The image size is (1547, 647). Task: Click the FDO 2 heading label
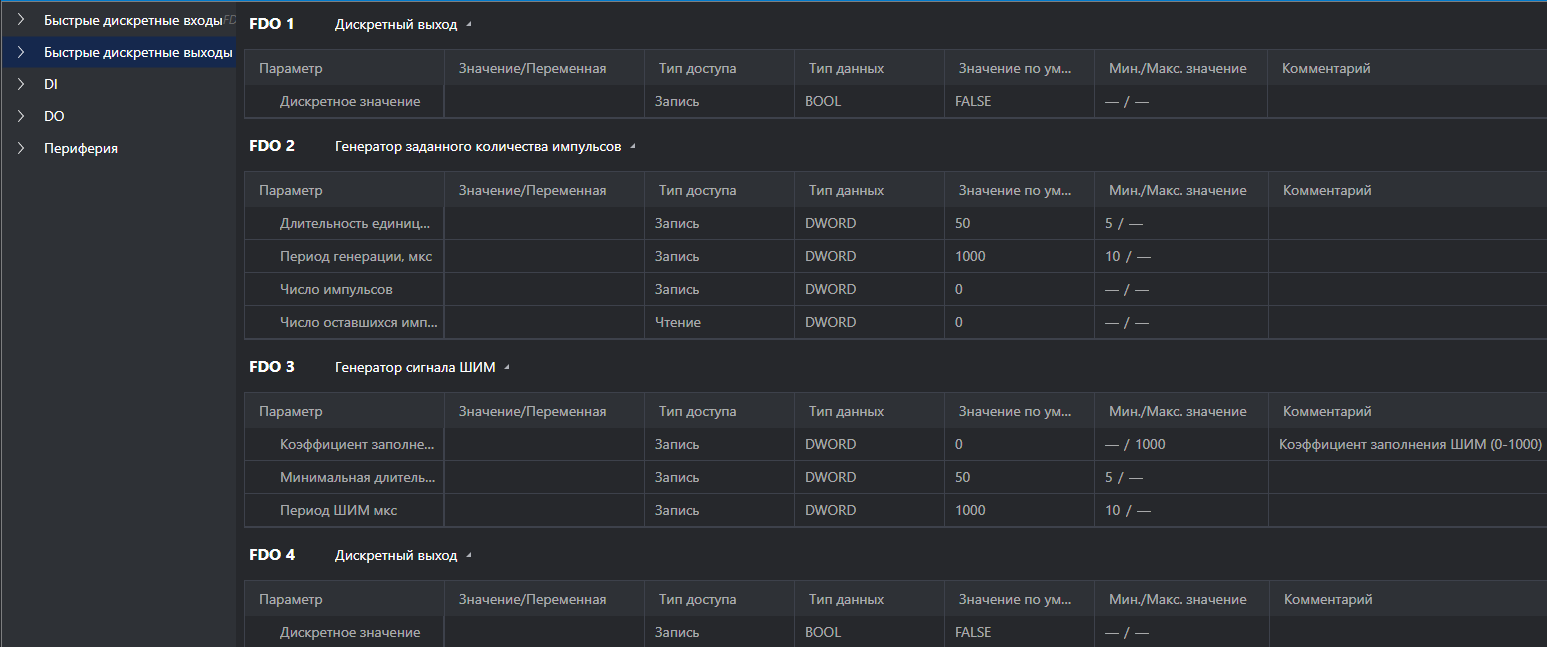[x=272, y=146]
